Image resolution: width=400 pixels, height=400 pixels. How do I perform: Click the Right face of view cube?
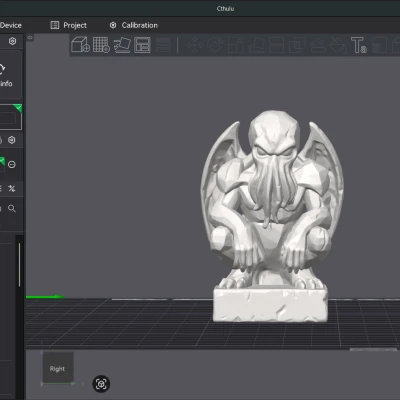57,368
